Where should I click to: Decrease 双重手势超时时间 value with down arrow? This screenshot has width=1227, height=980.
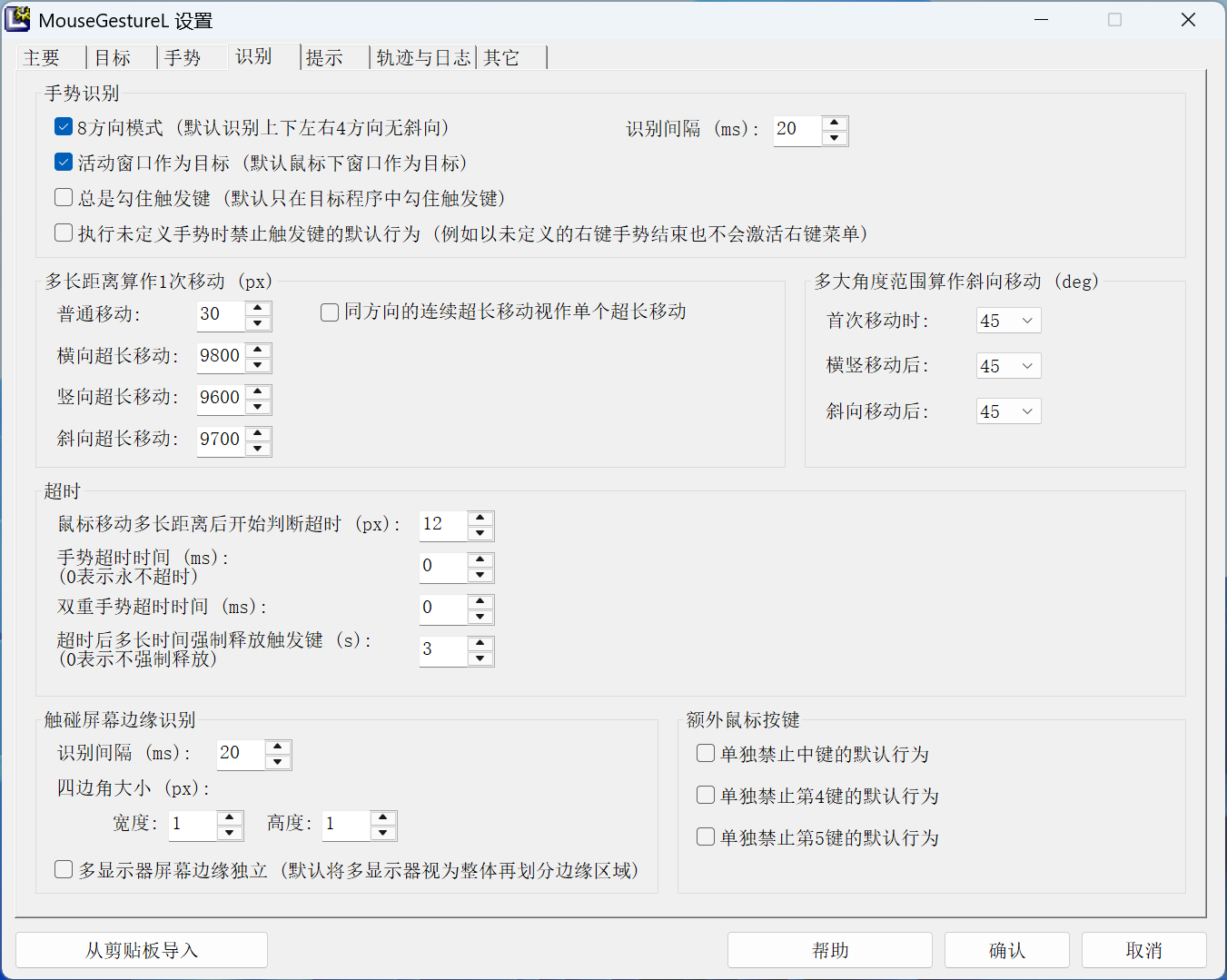(x=480, y=617)
